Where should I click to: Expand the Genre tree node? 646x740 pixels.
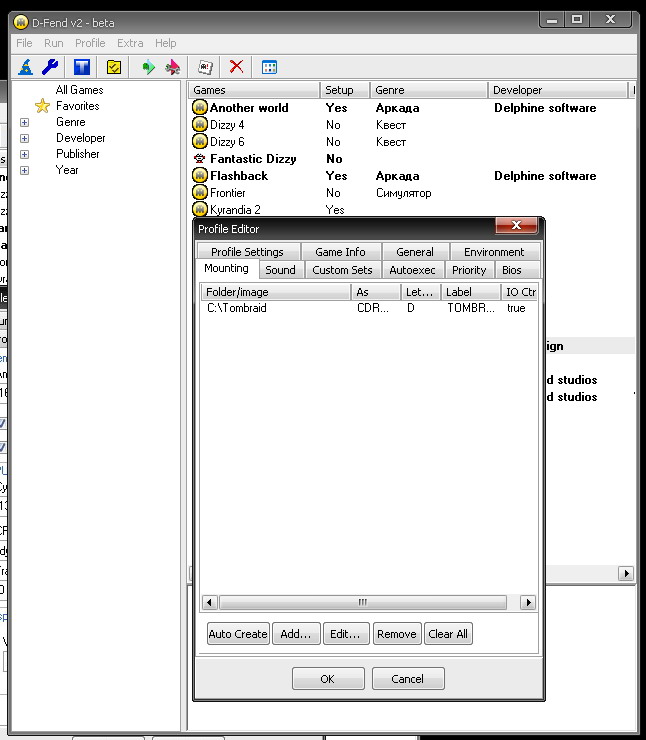click(x=25, y=122)
